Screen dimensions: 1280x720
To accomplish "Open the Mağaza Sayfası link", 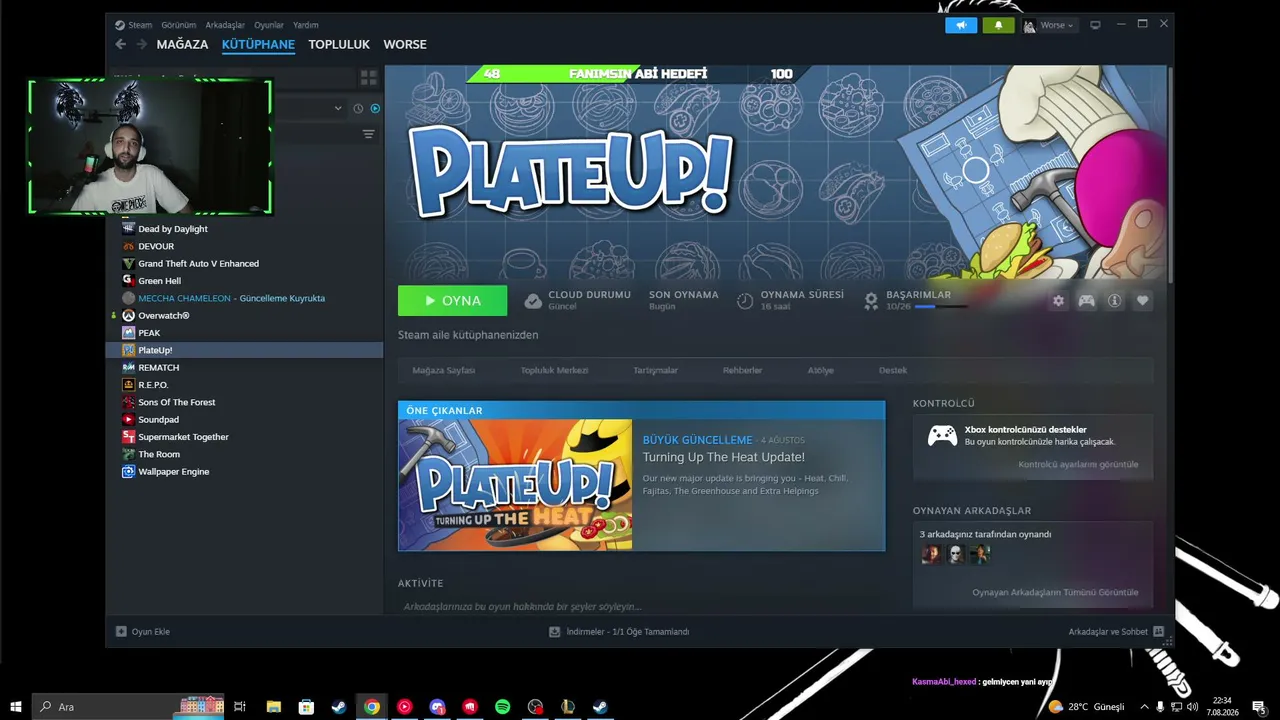I will [x=444, y=370].
